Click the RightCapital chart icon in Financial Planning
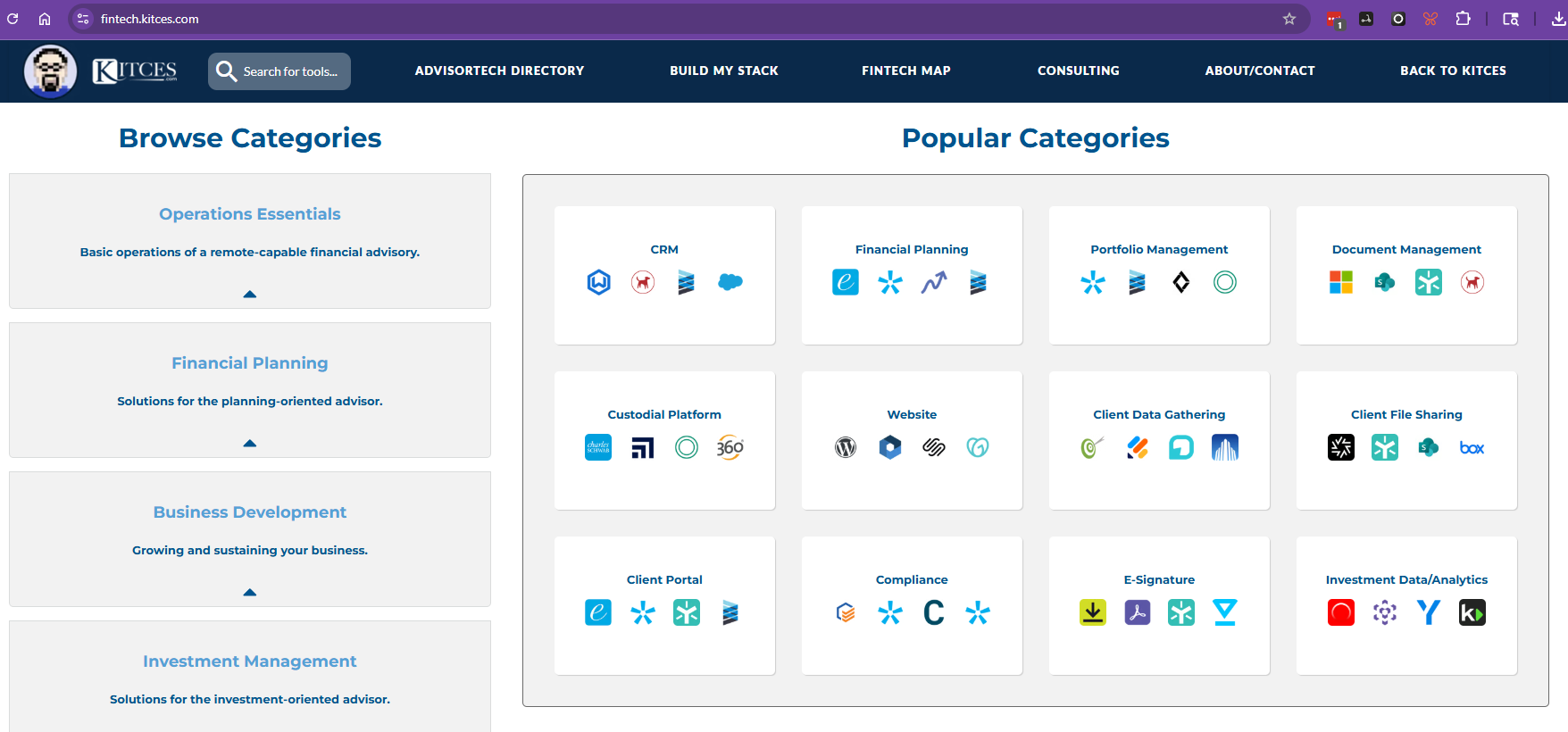Image resolution: width=1568 pixels, height=732 pixels. [934, 282]
